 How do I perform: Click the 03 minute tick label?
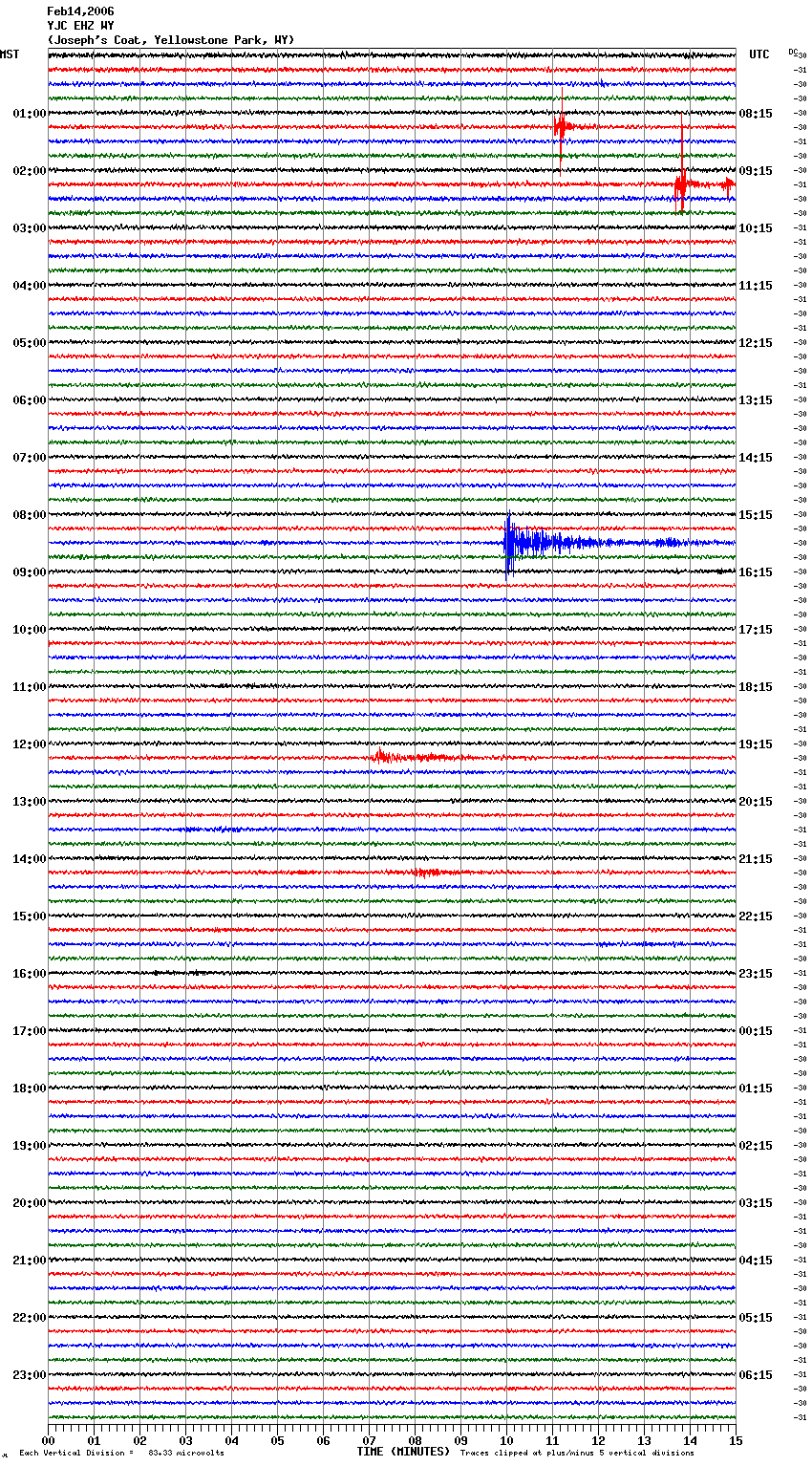(x=185, y=1440)
